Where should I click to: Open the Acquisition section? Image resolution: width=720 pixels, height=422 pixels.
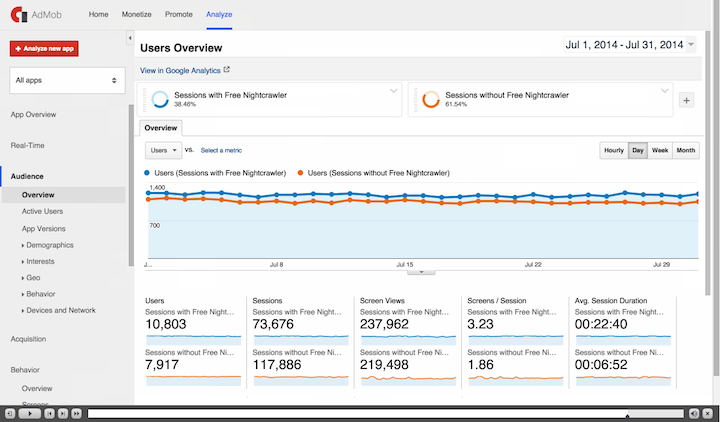click(28, 339)
